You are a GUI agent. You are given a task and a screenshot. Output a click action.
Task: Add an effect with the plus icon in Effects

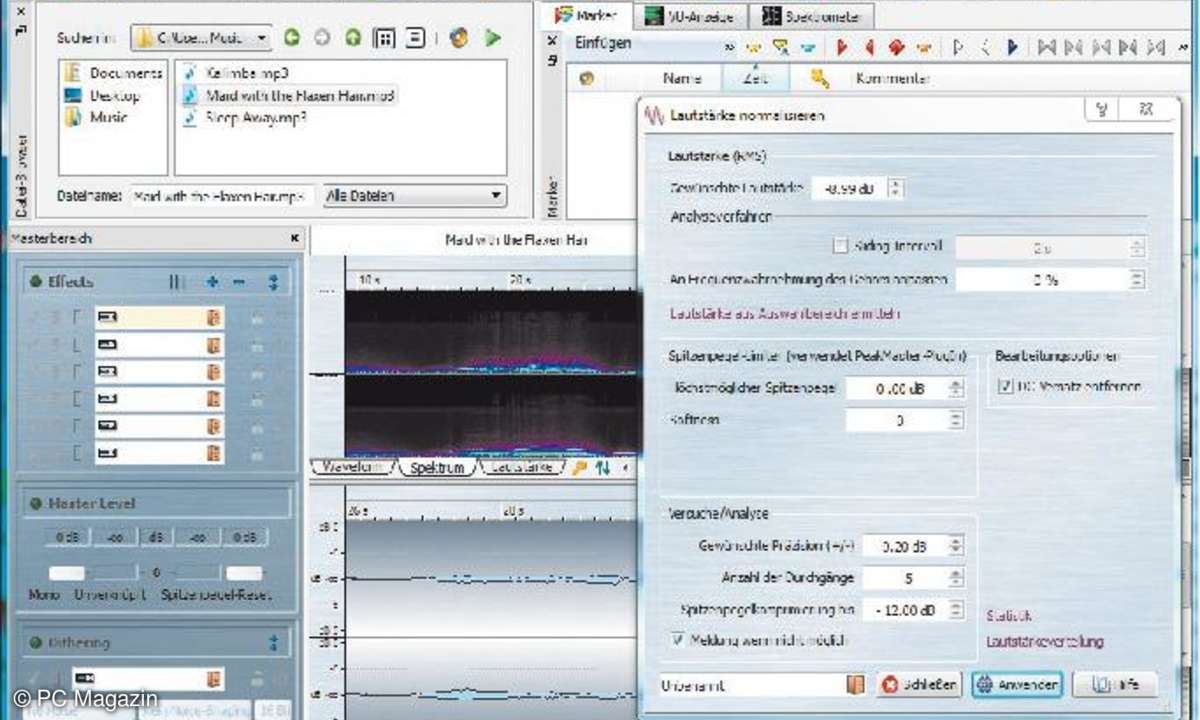(212, 283)
